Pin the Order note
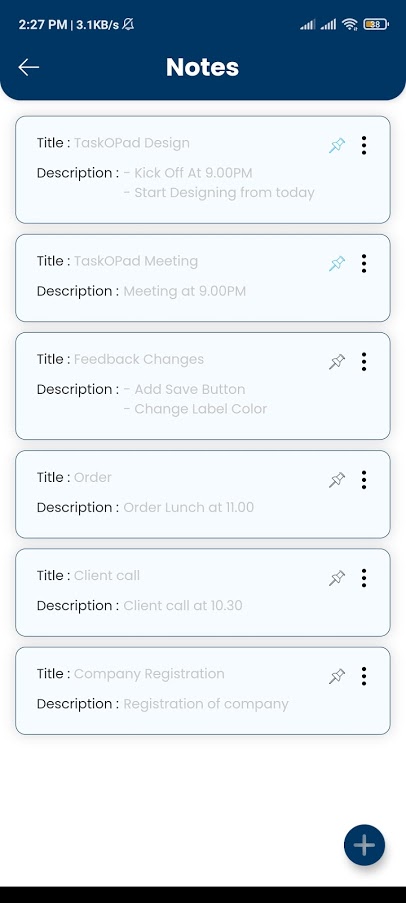This screenshot has height=903, width=406. (x=337, y=480)
